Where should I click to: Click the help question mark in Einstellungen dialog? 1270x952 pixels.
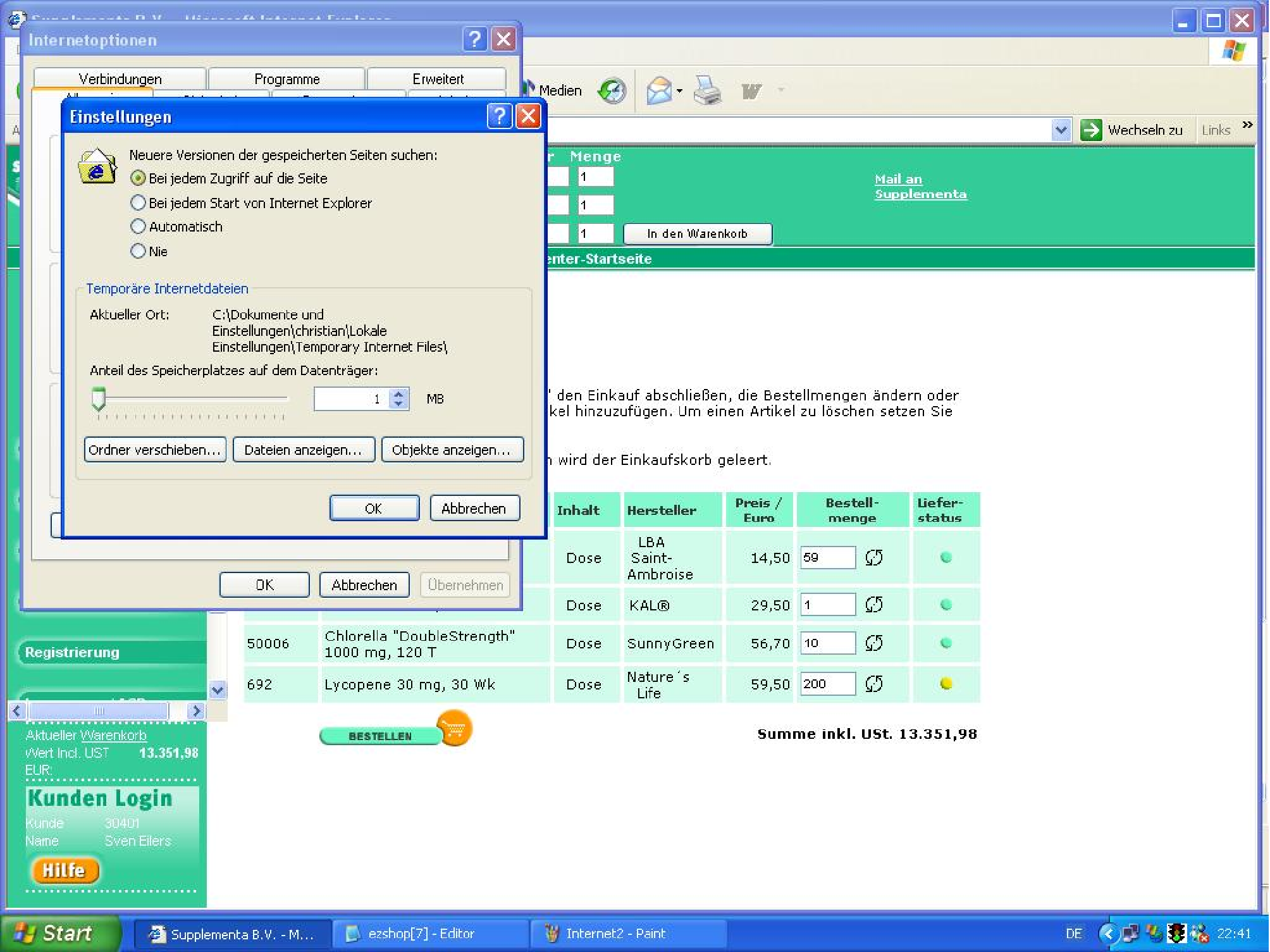[x=499, y=116]
